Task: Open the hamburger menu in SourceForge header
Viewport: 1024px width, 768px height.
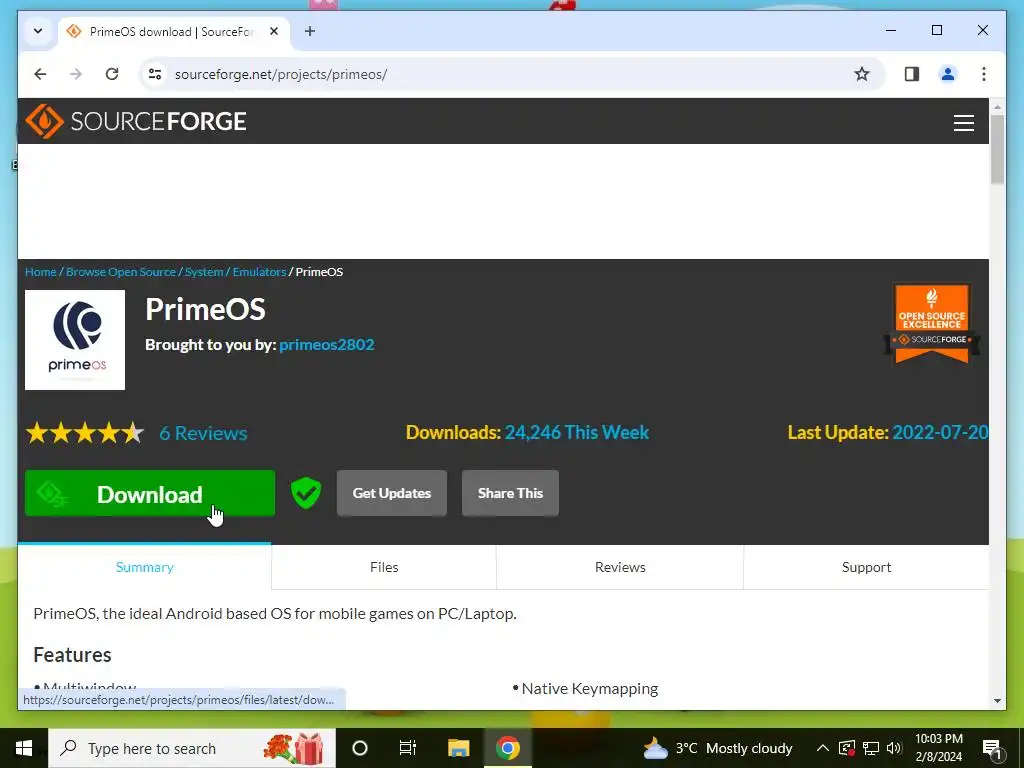Action: coord(963,122)
